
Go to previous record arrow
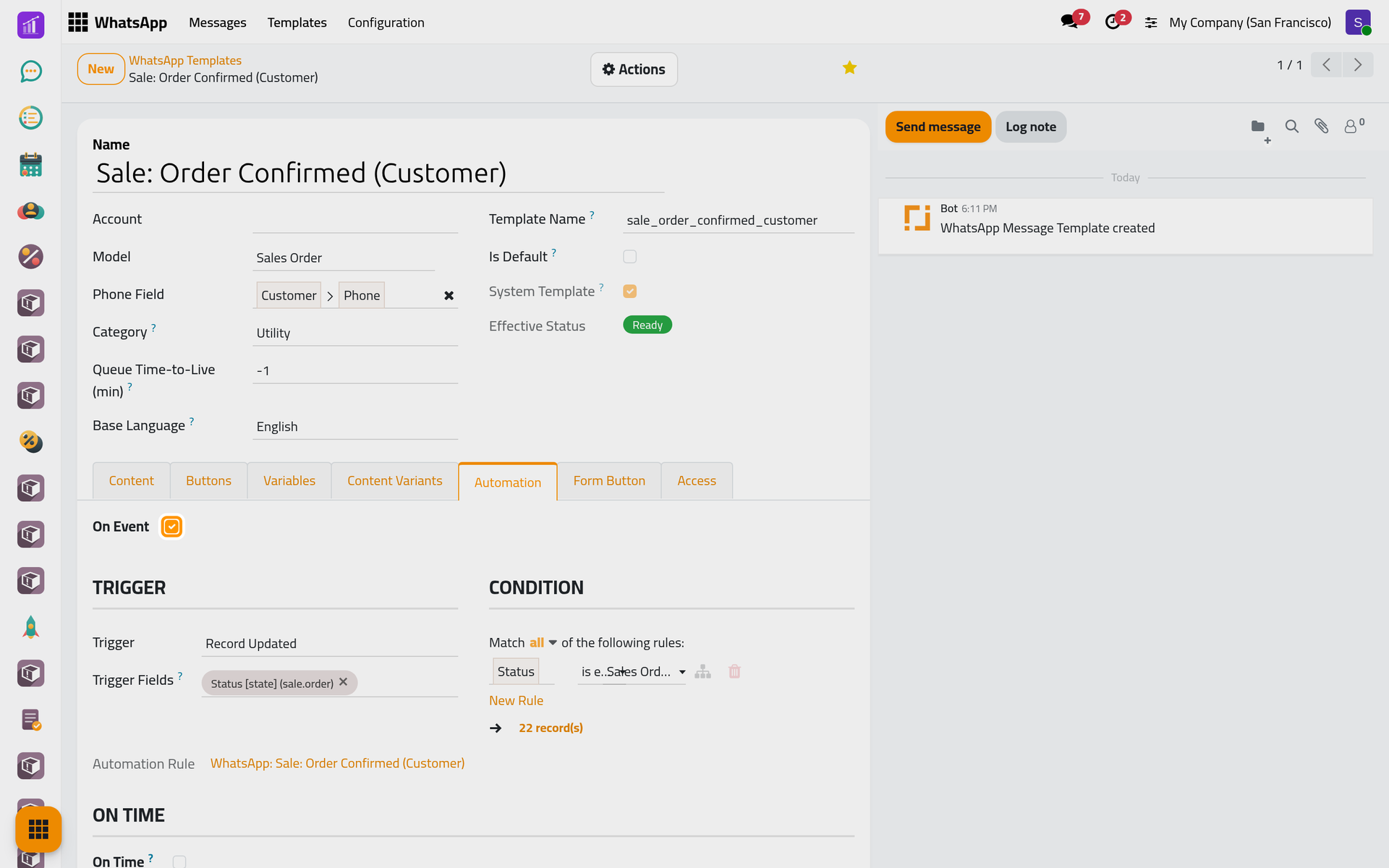point(1326,65)
